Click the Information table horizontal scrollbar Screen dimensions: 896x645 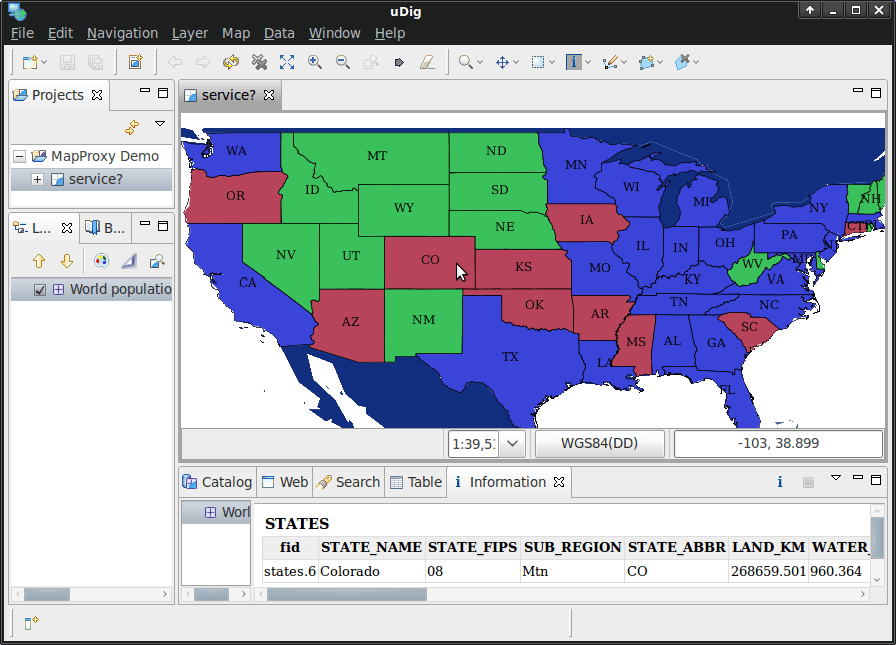[562, 595]
